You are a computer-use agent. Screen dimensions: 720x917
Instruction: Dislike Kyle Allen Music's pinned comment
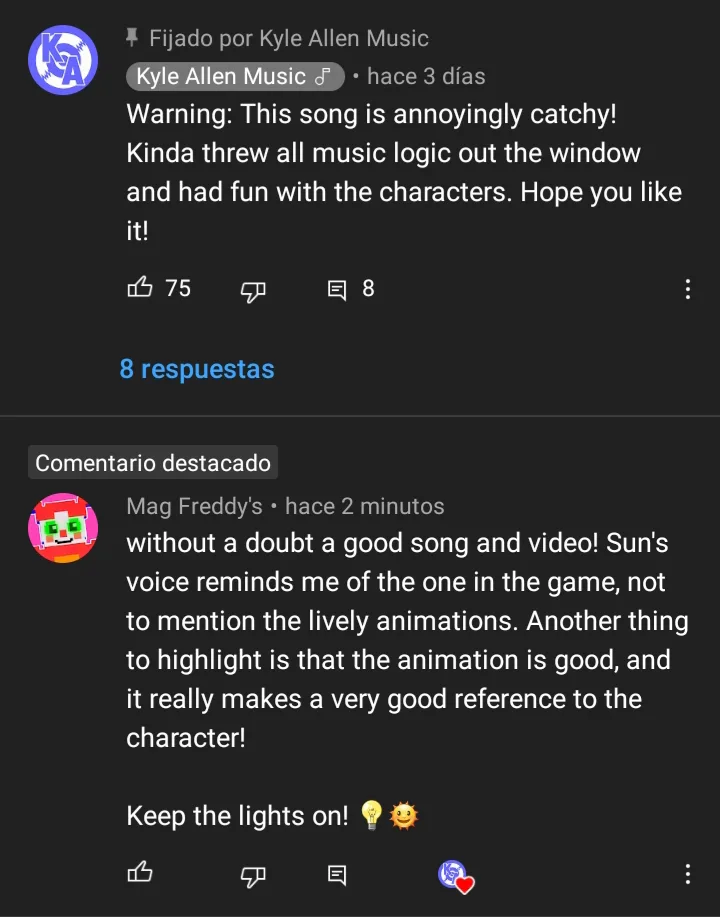[x=254, y=290]
